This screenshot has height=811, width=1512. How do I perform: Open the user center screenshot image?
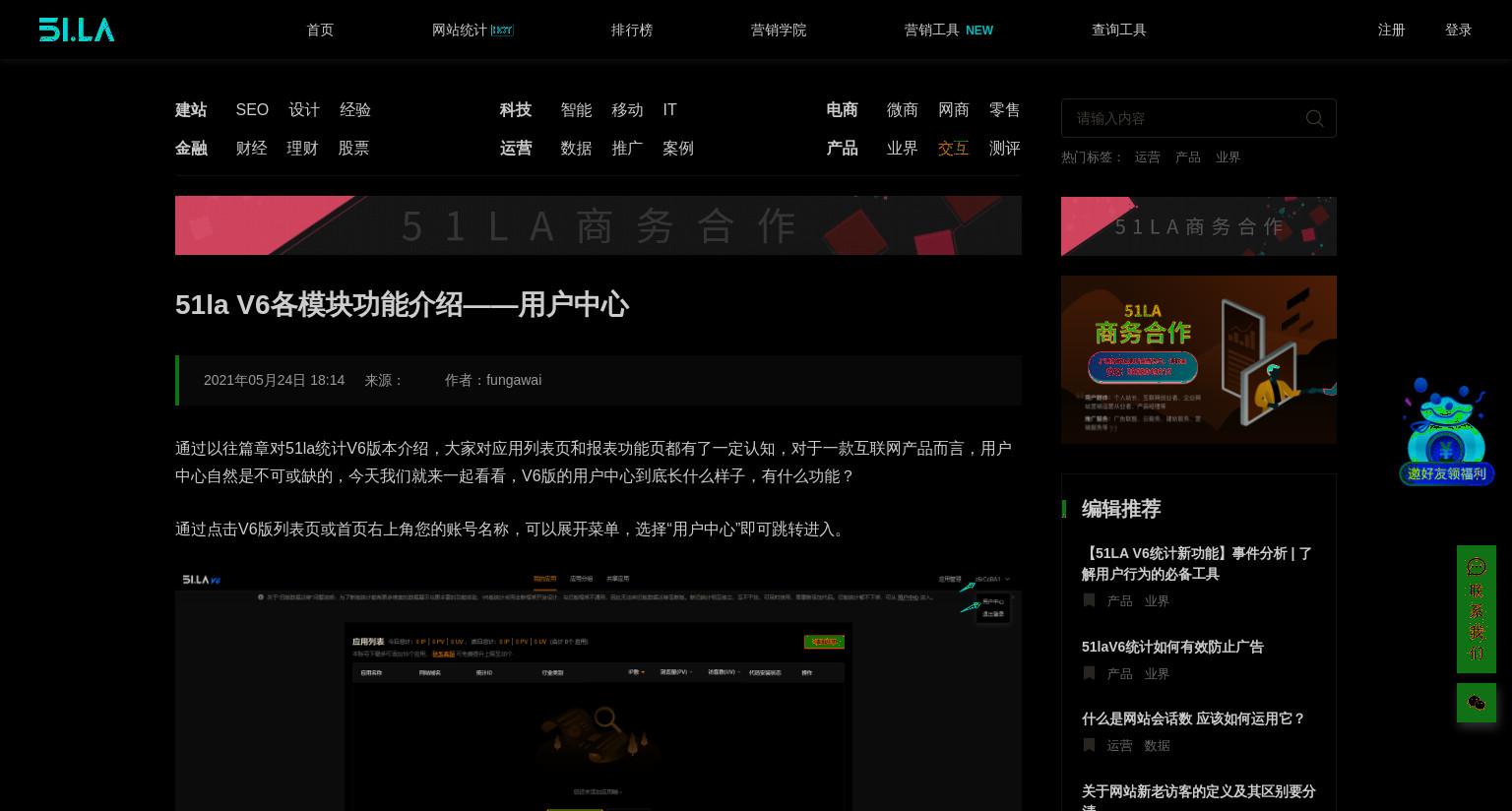598,690
